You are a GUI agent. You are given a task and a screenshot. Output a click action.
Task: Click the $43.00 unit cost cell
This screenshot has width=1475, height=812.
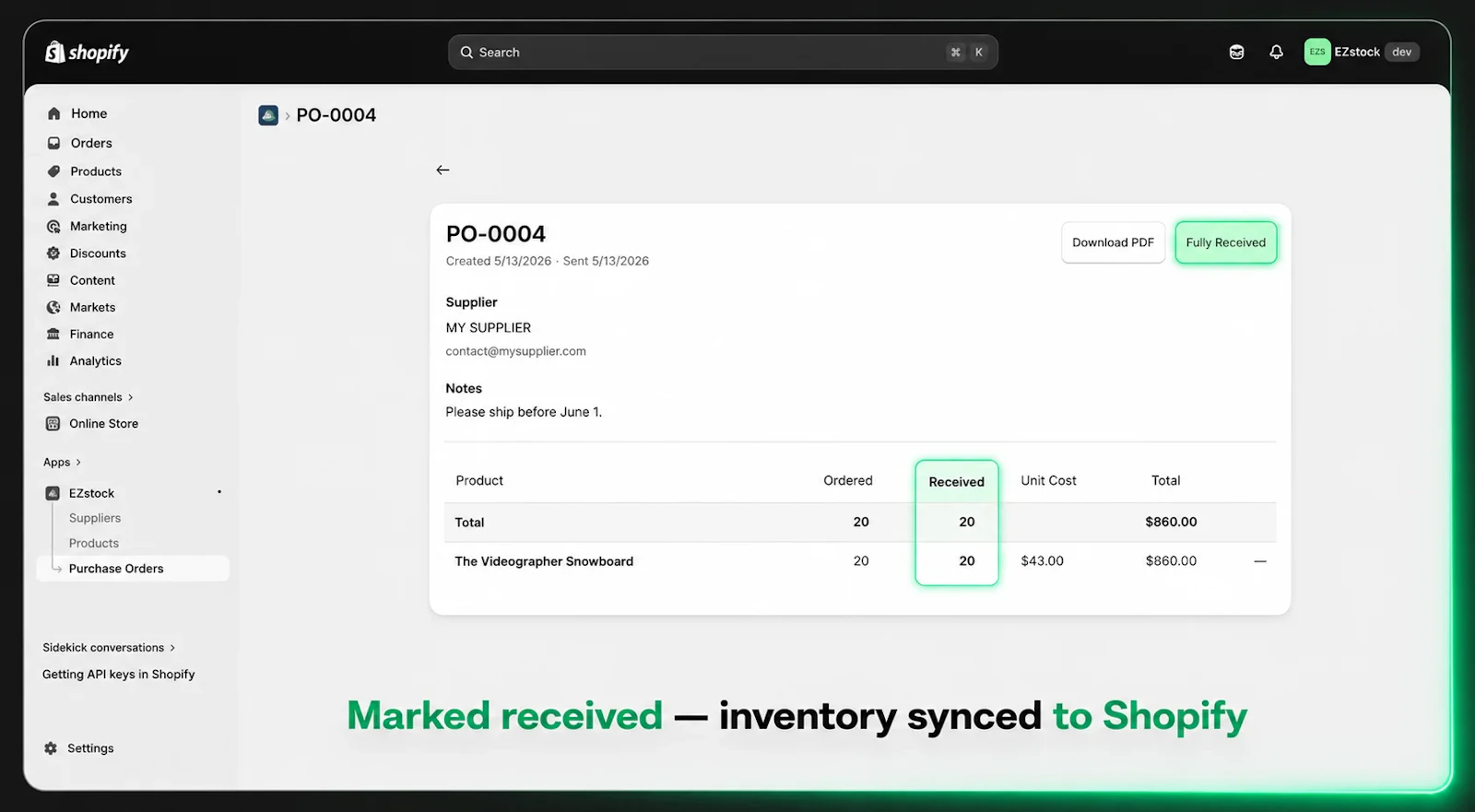point(1042,561)
